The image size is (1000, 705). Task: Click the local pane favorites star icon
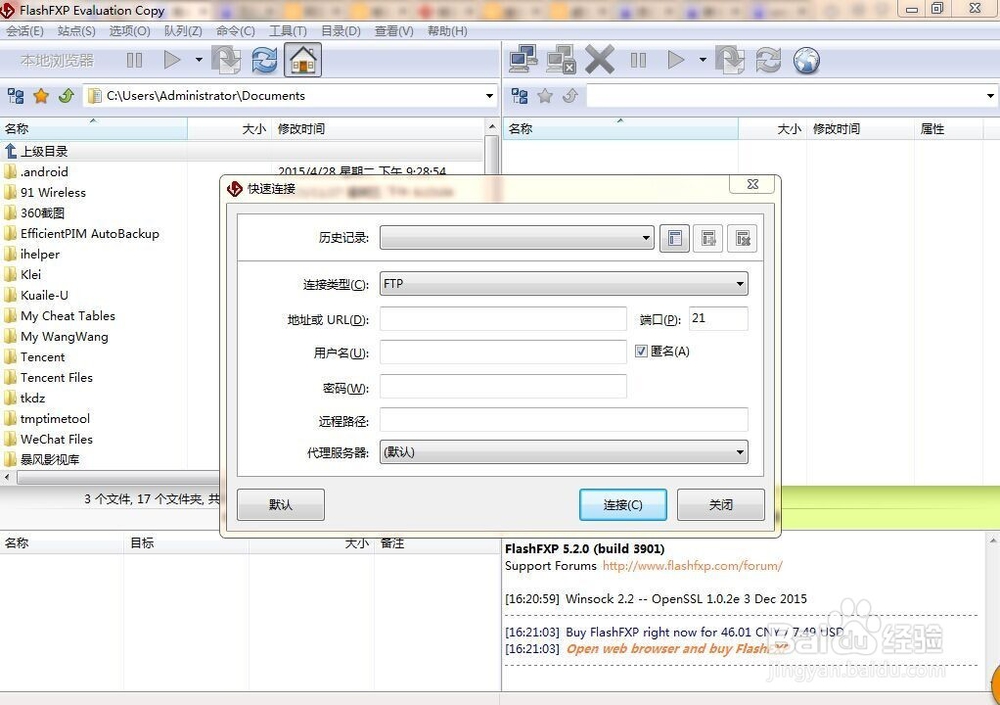pyautogui.click(x=41, y=96)
